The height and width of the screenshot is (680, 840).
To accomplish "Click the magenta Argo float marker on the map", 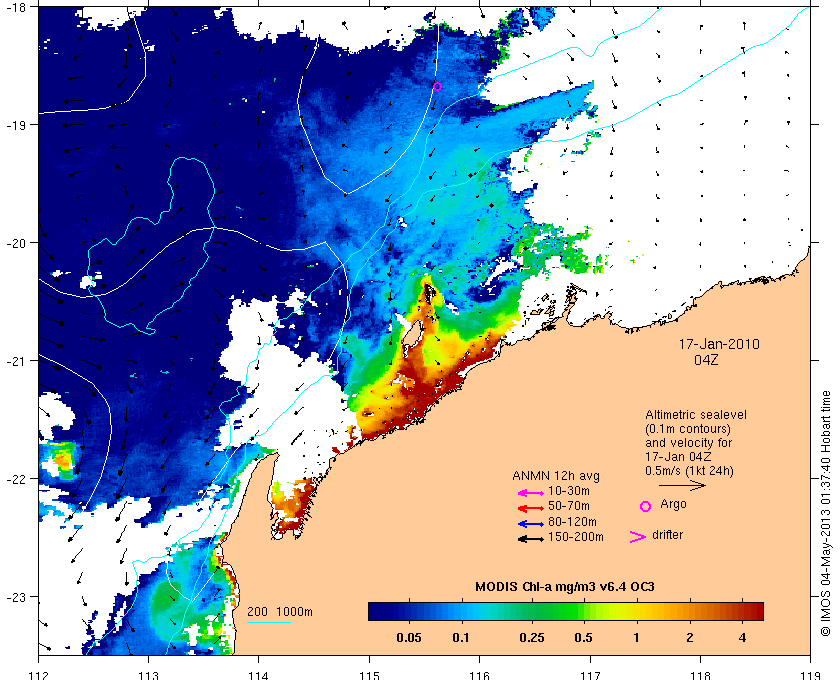I will tap(437, 86).
